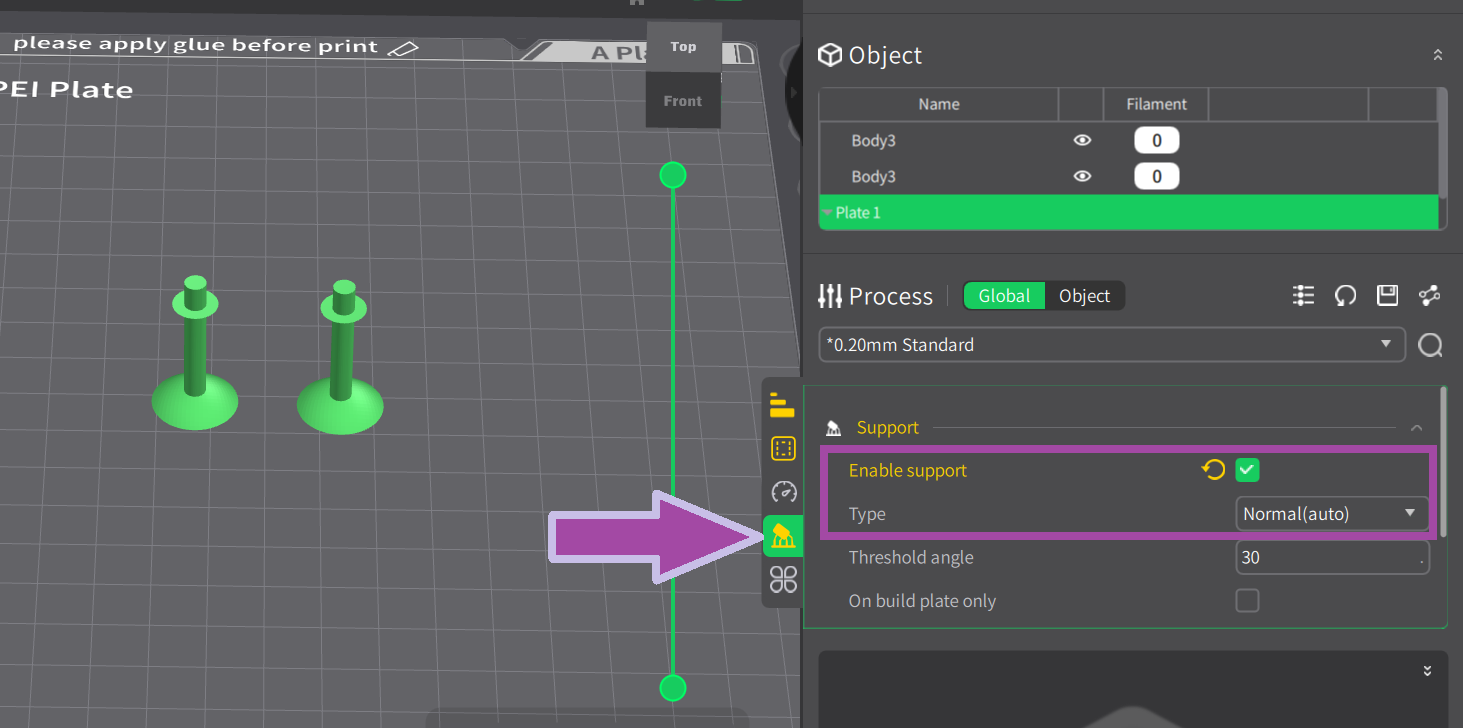Select the Global process tab
Viewport: 1465px width, 728px height.
coord(1004,296)
